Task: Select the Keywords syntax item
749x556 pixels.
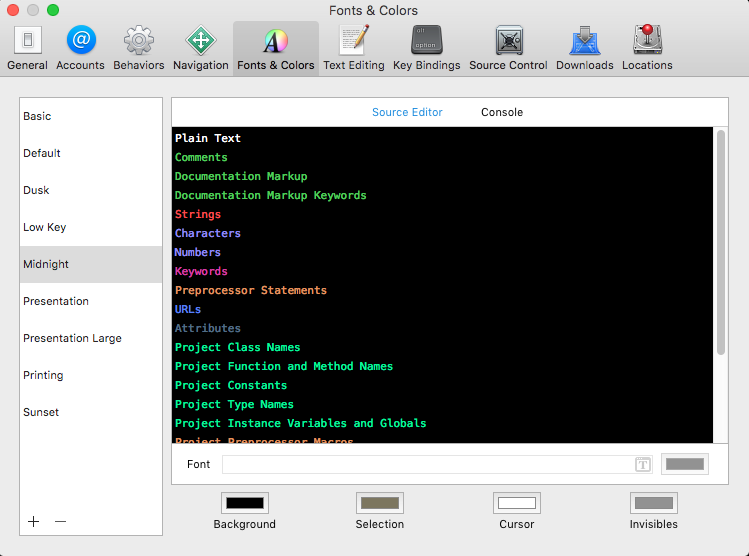Action: [442, 271]
